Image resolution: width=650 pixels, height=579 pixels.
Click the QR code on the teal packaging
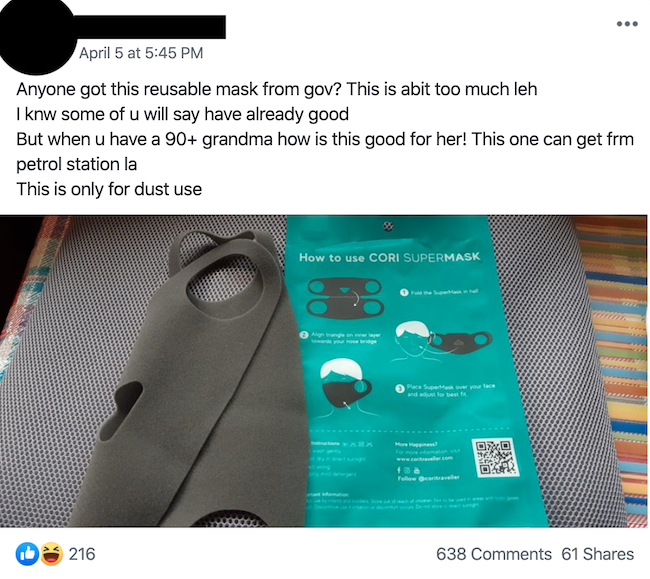click(x=495, y=457)
